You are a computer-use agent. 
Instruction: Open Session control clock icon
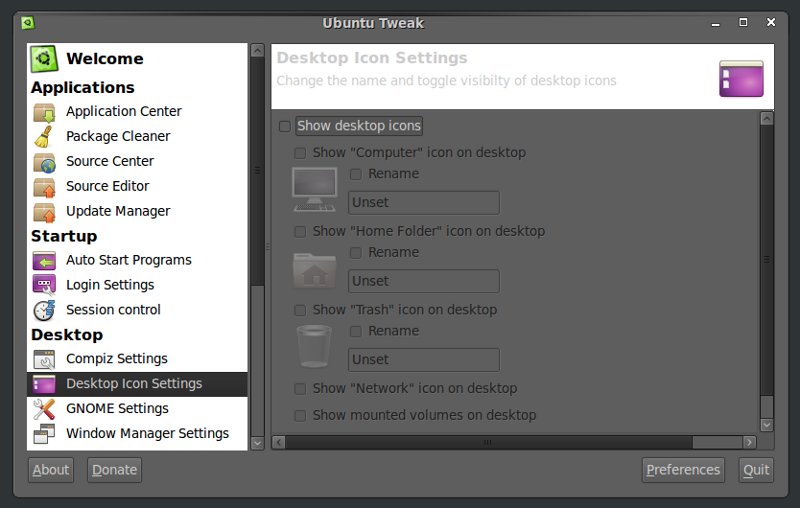[x=44, y=310]
